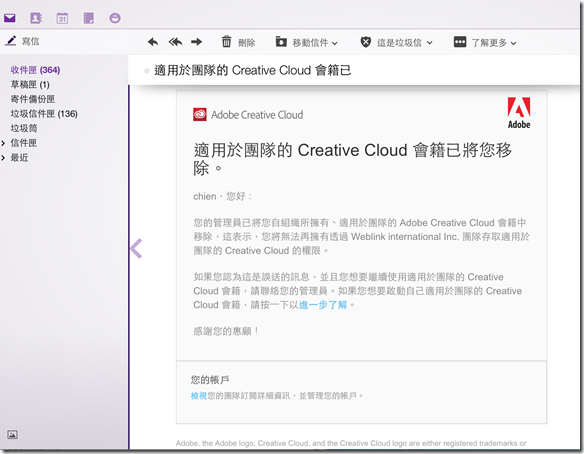Open the 了解更多 dropdown
Viewport: 584px width, 454px height.
point(494,43)
